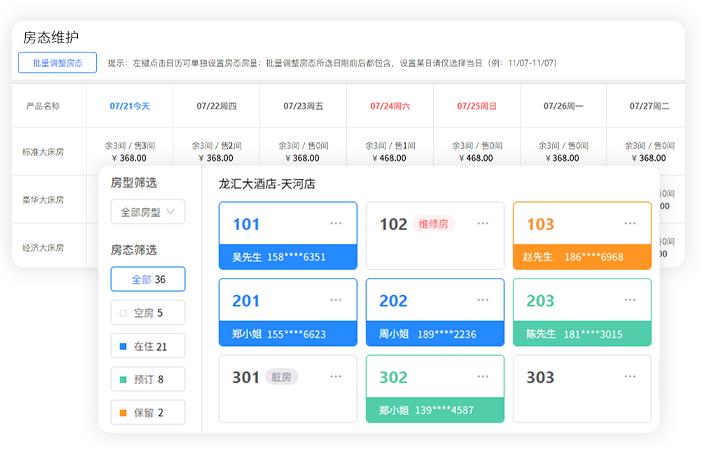Select the 07/21今天 date column header
Image resolution: width=708 pixels, height=449 pixels.
[130, 105]
